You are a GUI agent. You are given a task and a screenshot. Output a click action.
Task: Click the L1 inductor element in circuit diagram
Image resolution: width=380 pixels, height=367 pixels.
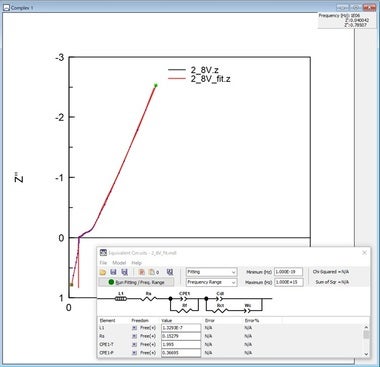click(x=121, y=299)
